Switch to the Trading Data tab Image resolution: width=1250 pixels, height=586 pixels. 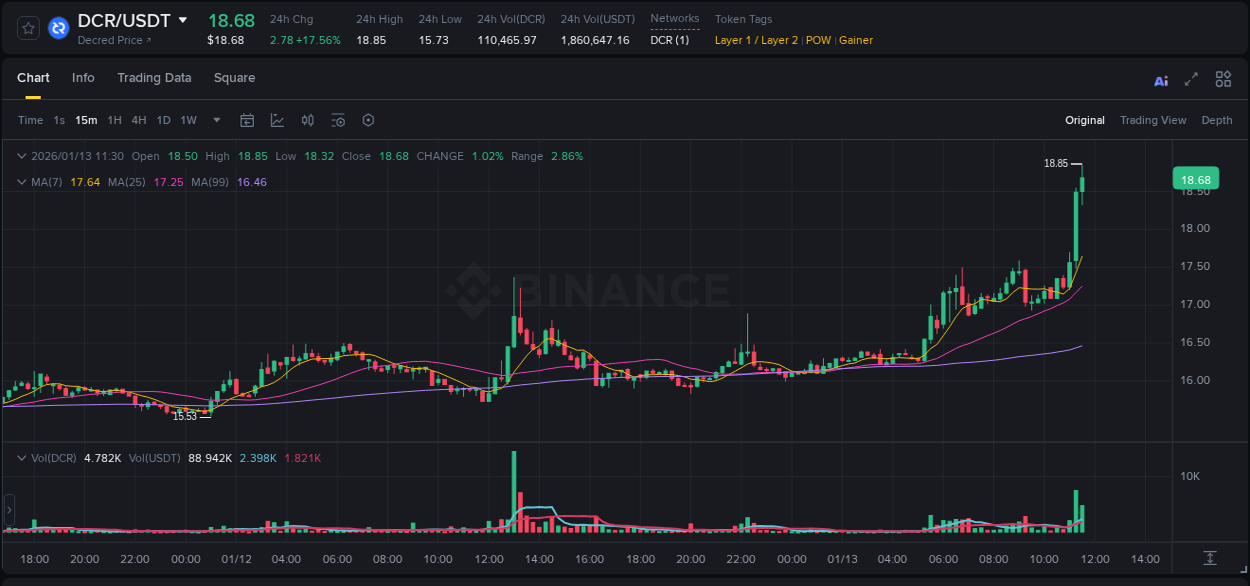click(154, 78)
